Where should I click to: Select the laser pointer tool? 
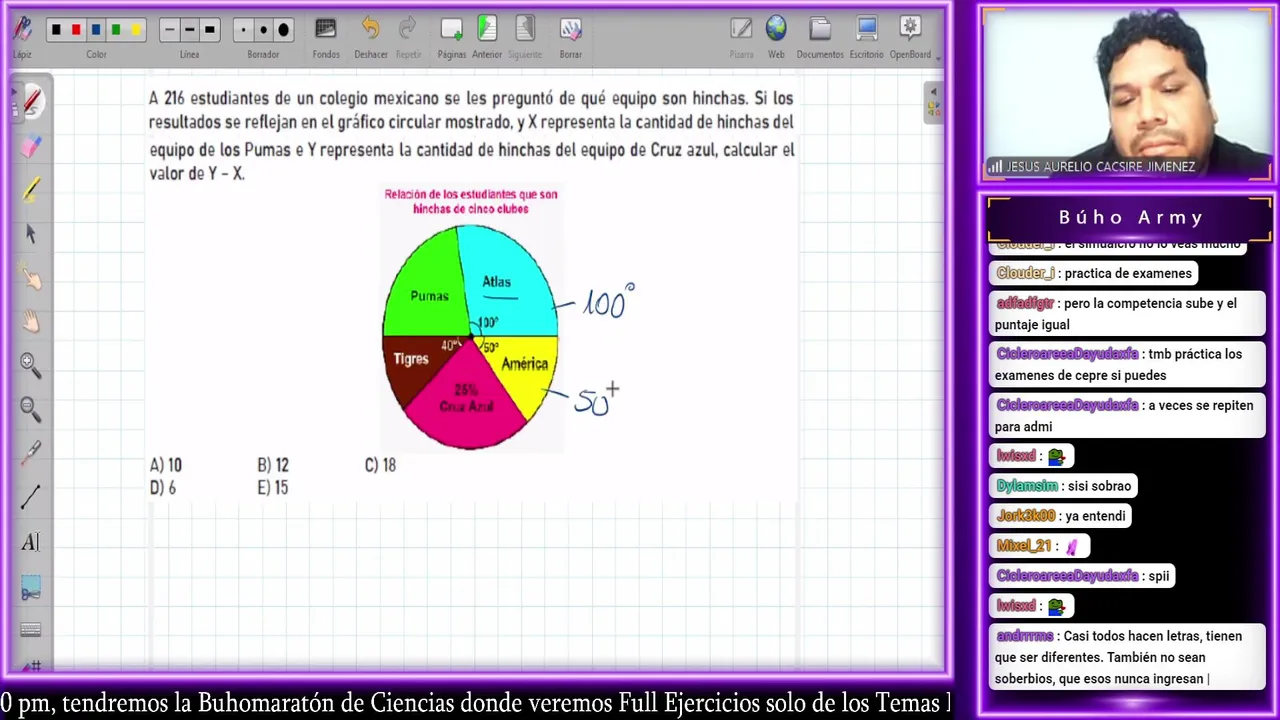point(31,453)
